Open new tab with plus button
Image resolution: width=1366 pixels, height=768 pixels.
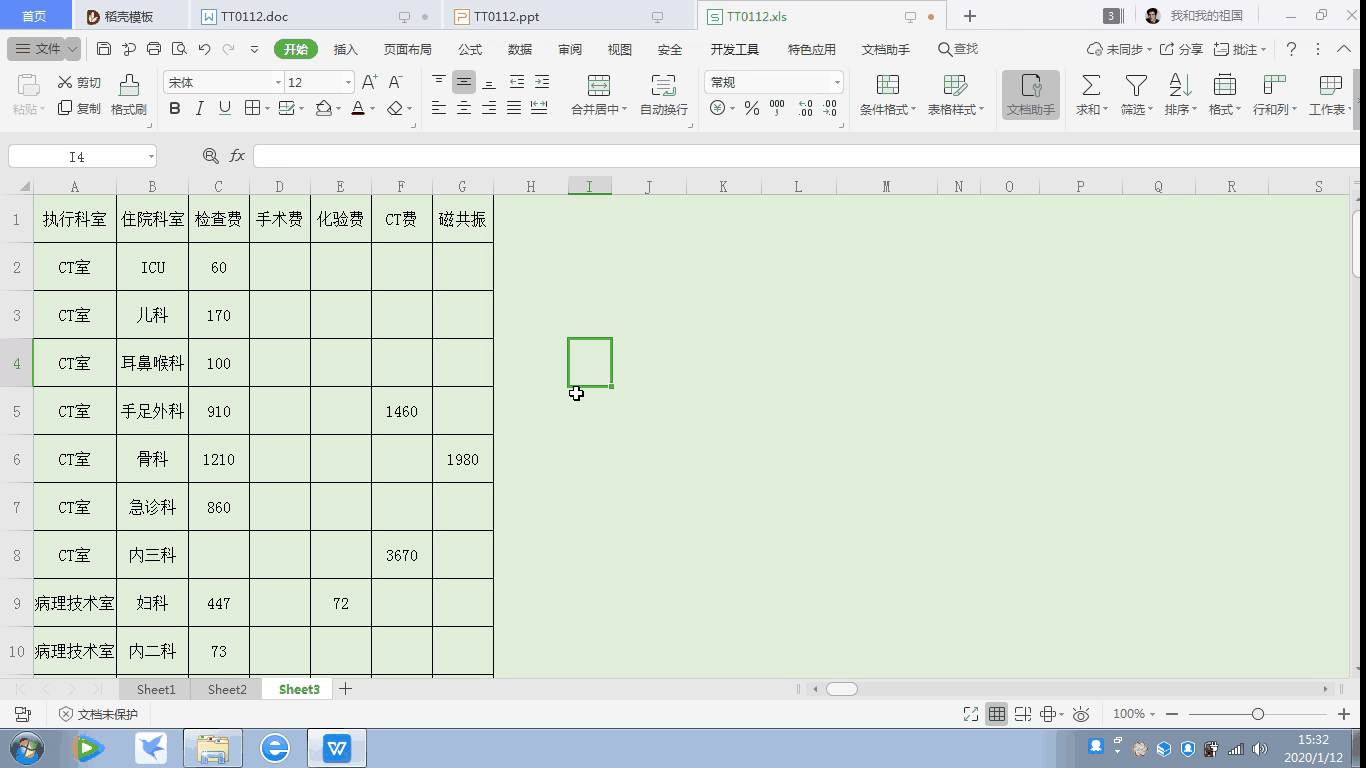pyautogui.click(x=969, y=16)
